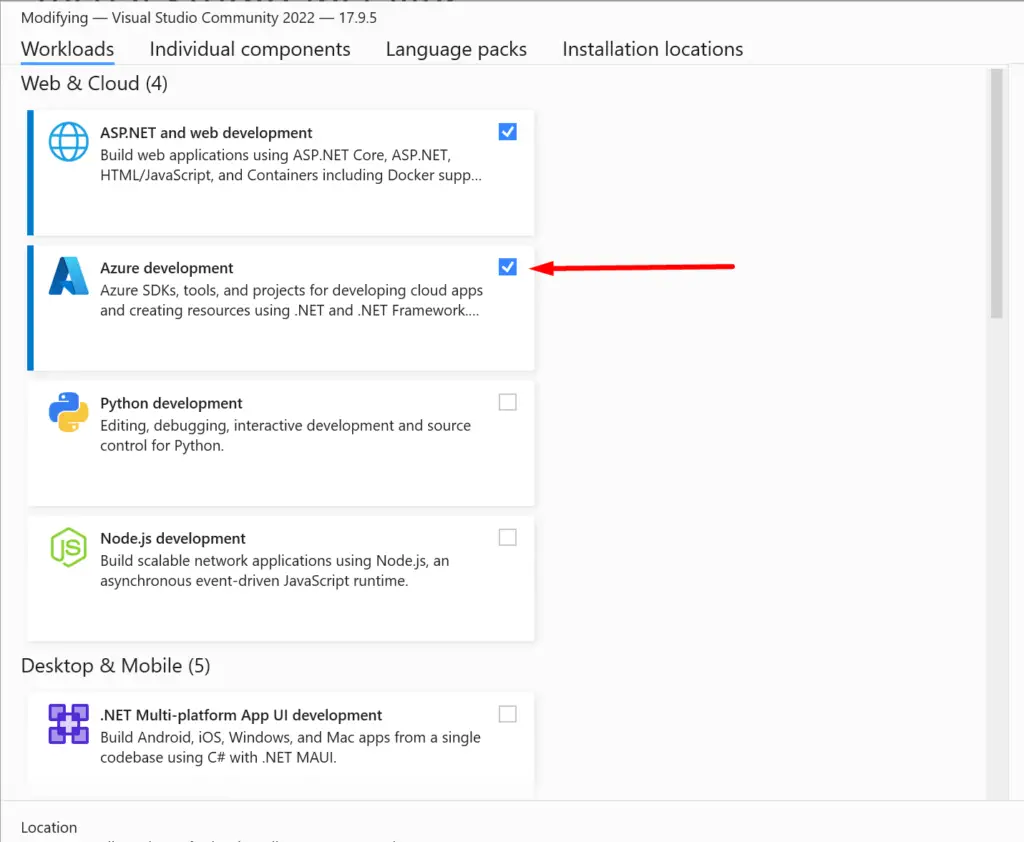Select the Workloads tab
Viewport: 1024px width, 842px height.
pyautogui.click(x=66, y=49)
